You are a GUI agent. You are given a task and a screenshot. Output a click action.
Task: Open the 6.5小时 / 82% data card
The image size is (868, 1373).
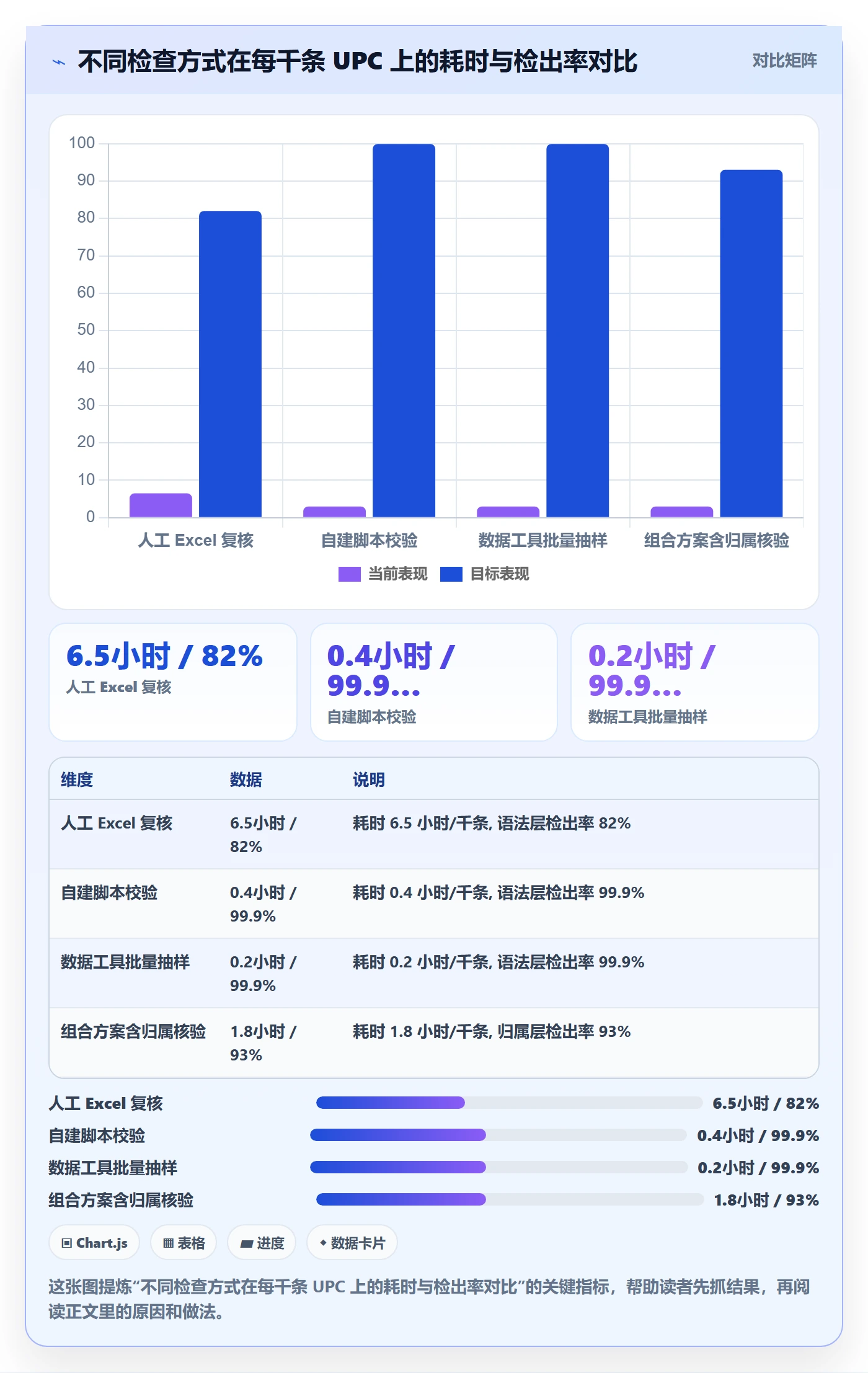173,682
